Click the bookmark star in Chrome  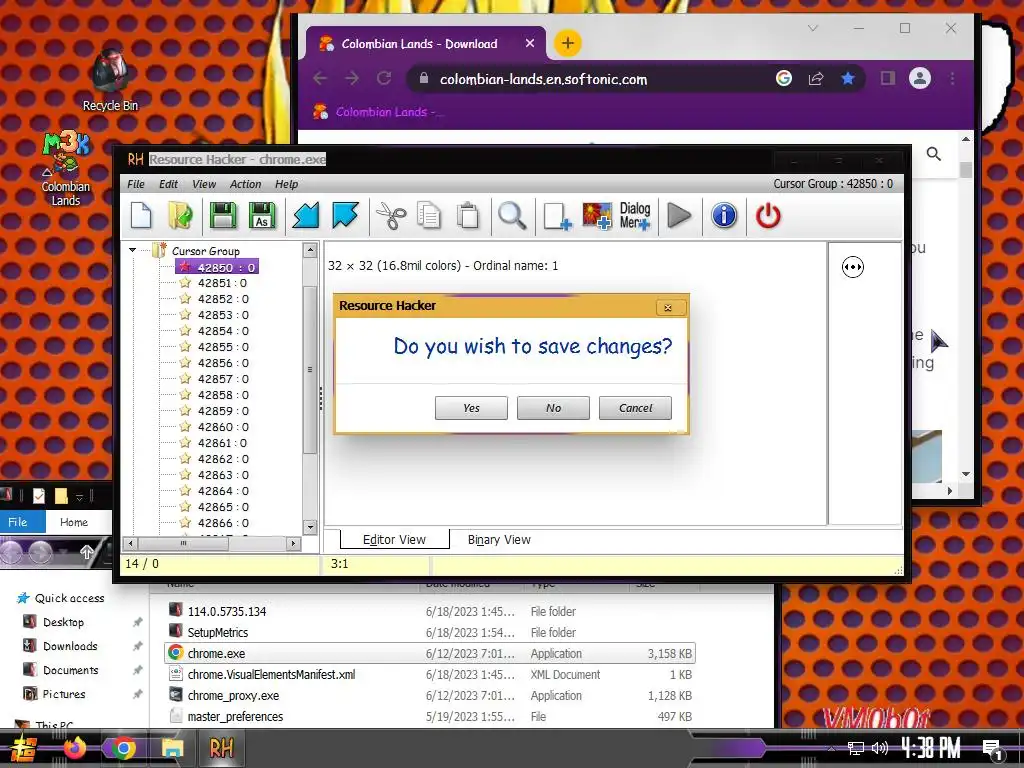(848, 78)
